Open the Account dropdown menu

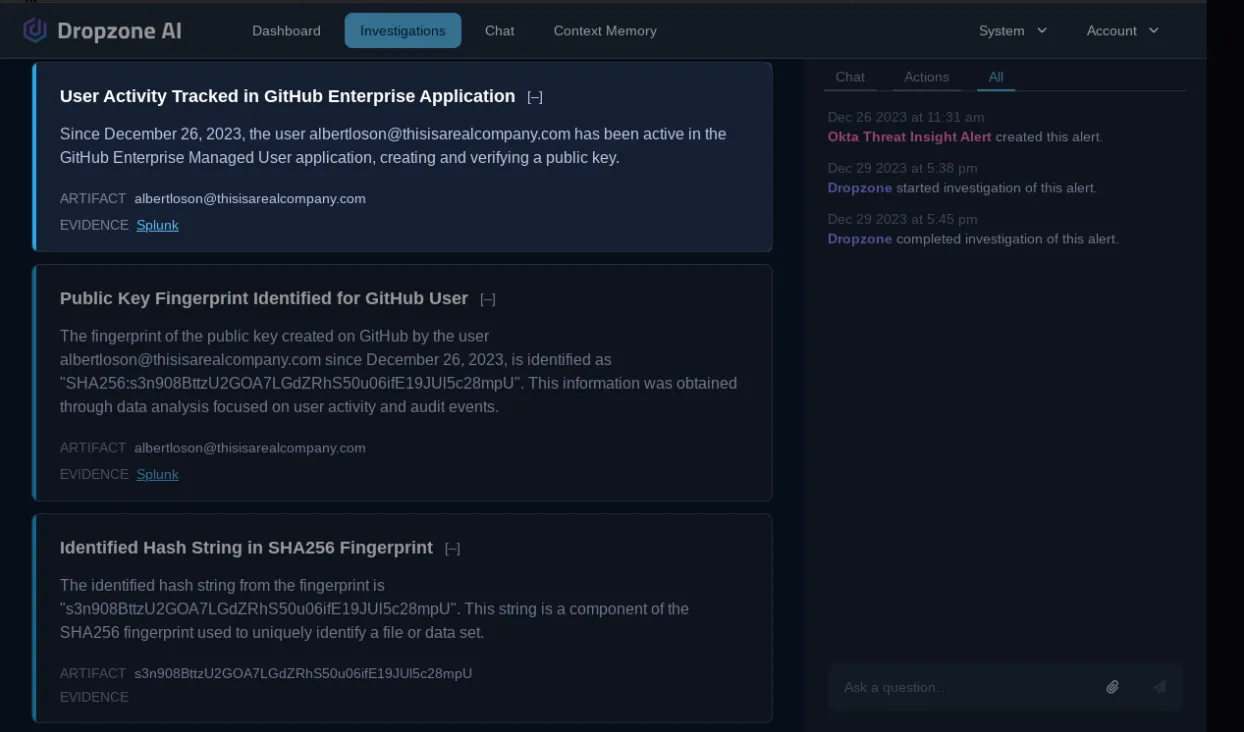click(1122, 31)
